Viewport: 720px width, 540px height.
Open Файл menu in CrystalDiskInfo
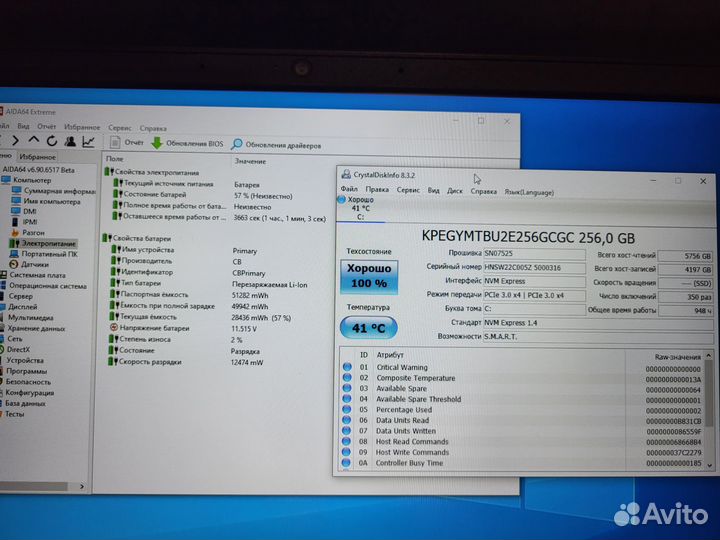(349, 189)
